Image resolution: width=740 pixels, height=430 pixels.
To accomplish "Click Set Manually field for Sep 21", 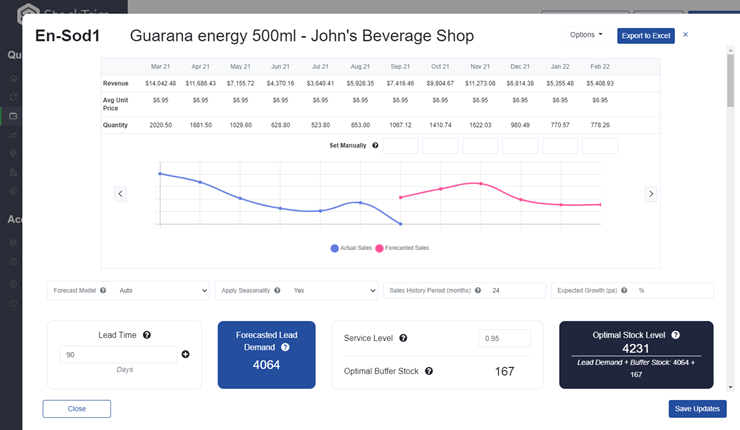I will coord(400,146).
